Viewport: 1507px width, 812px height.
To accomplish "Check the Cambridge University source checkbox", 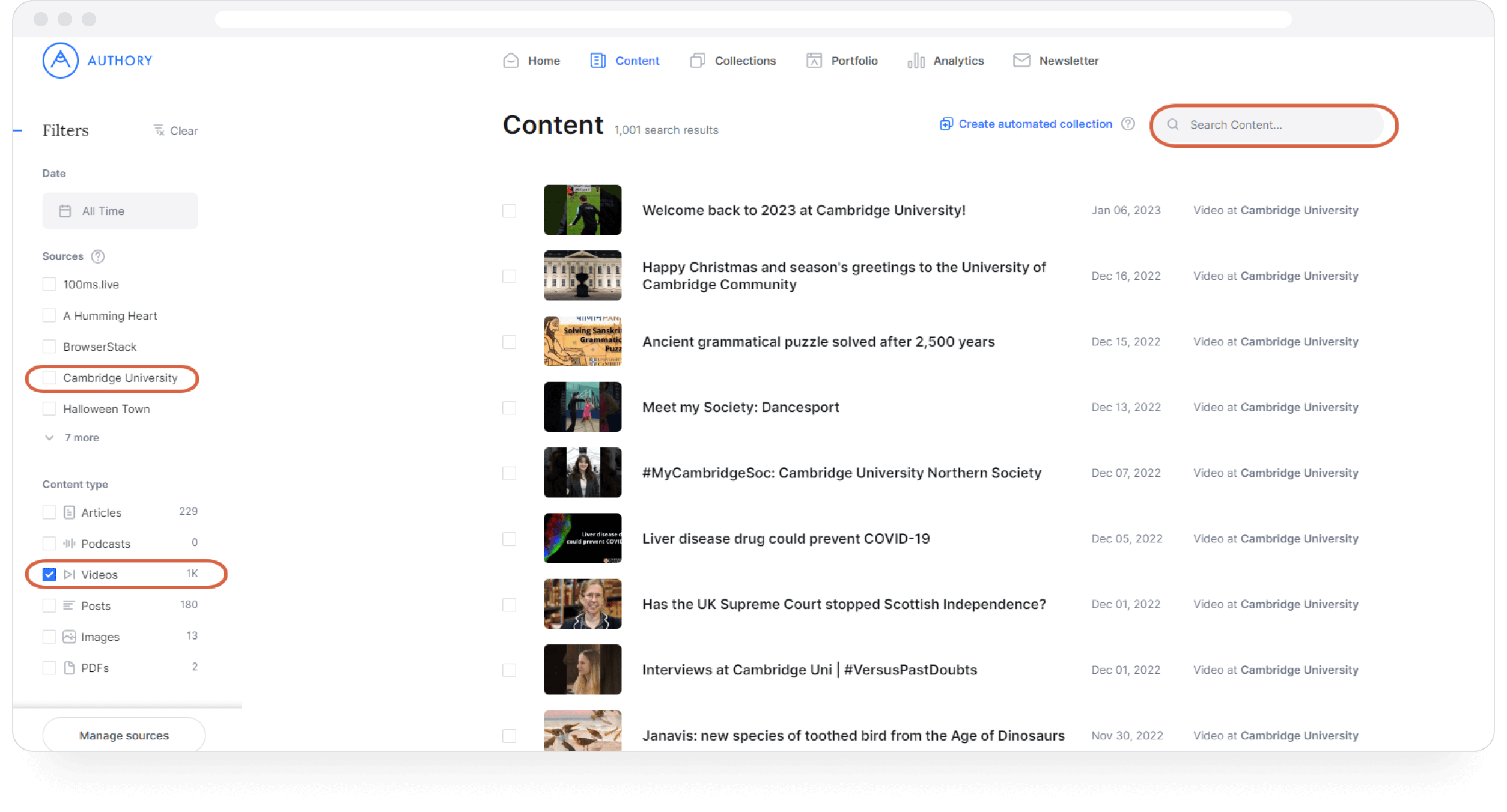I will click(49, 378).
